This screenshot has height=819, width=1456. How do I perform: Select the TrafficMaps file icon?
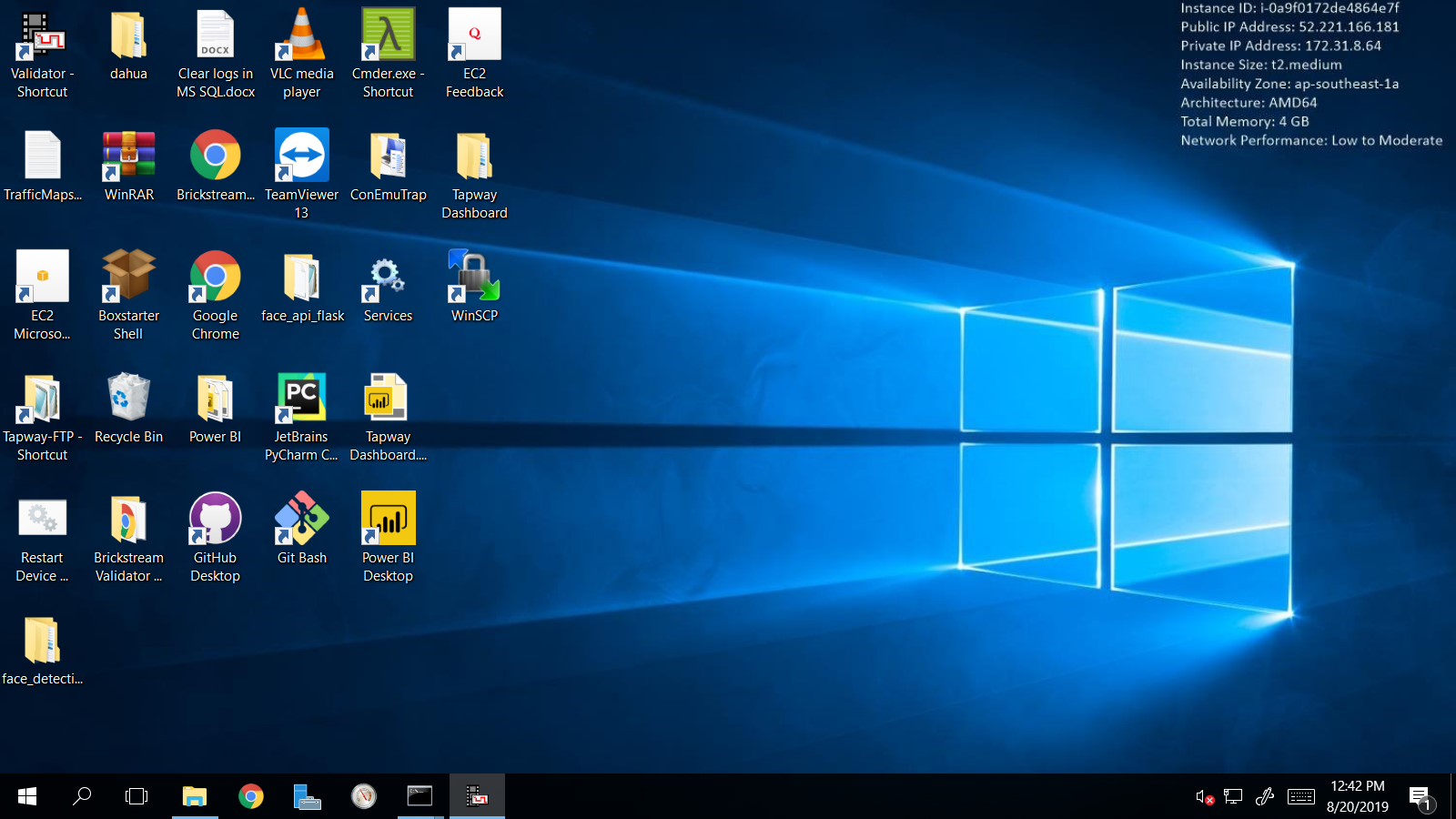click(43, 167)
